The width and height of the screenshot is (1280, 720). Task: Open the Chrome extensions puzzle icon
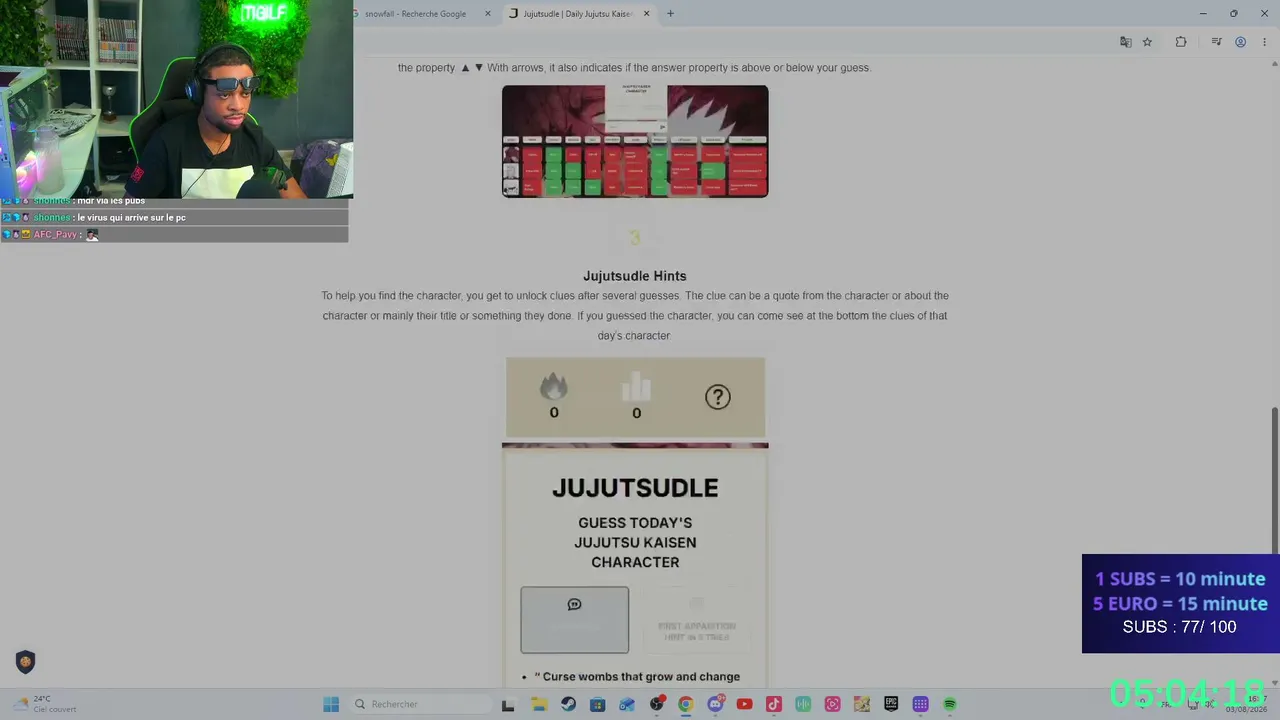coord(1181,42)
